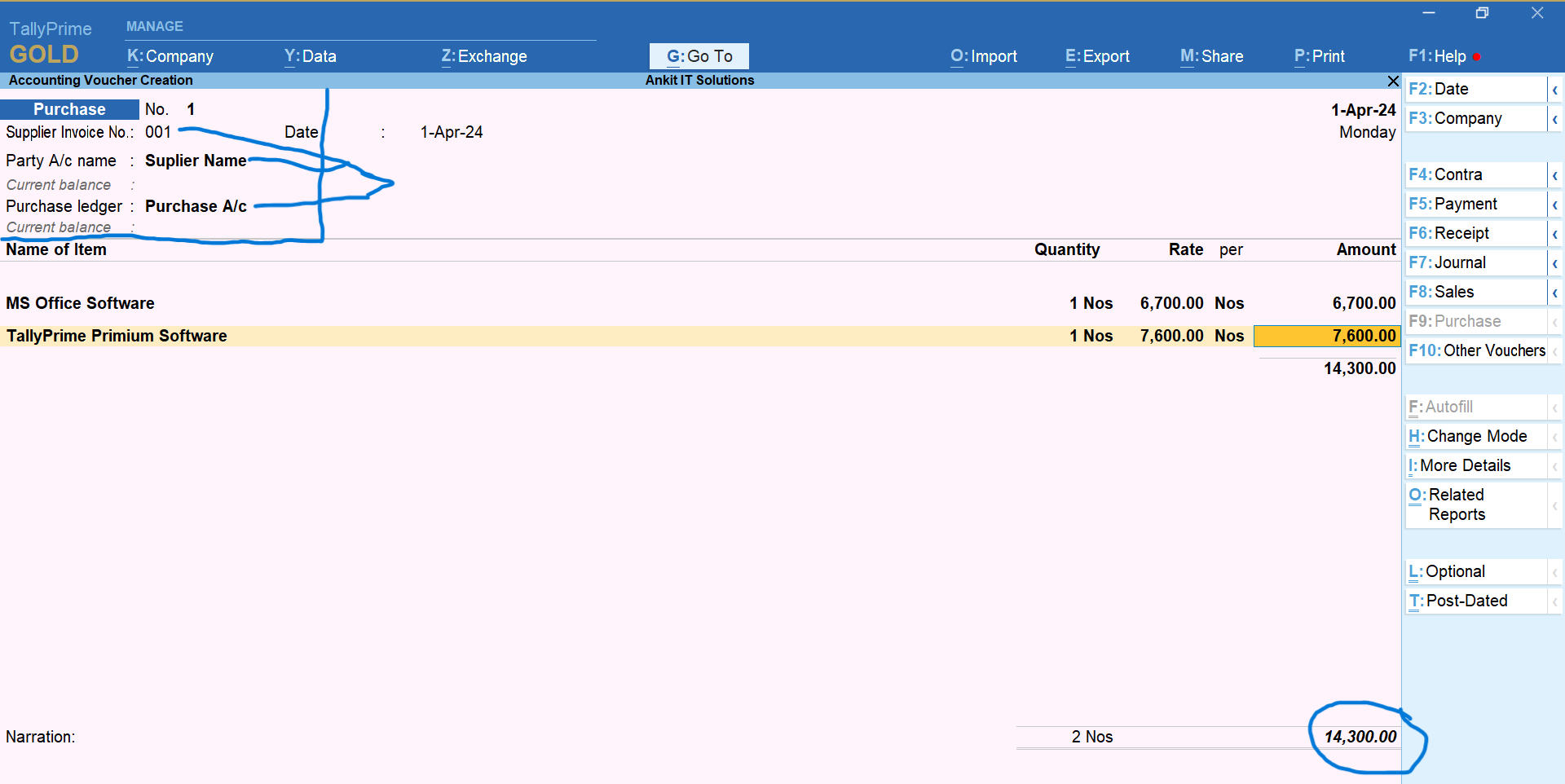The image size is (1565, 784).
Task: Expand chevron next to F6: Receipt
Action: click(1554, 234)
